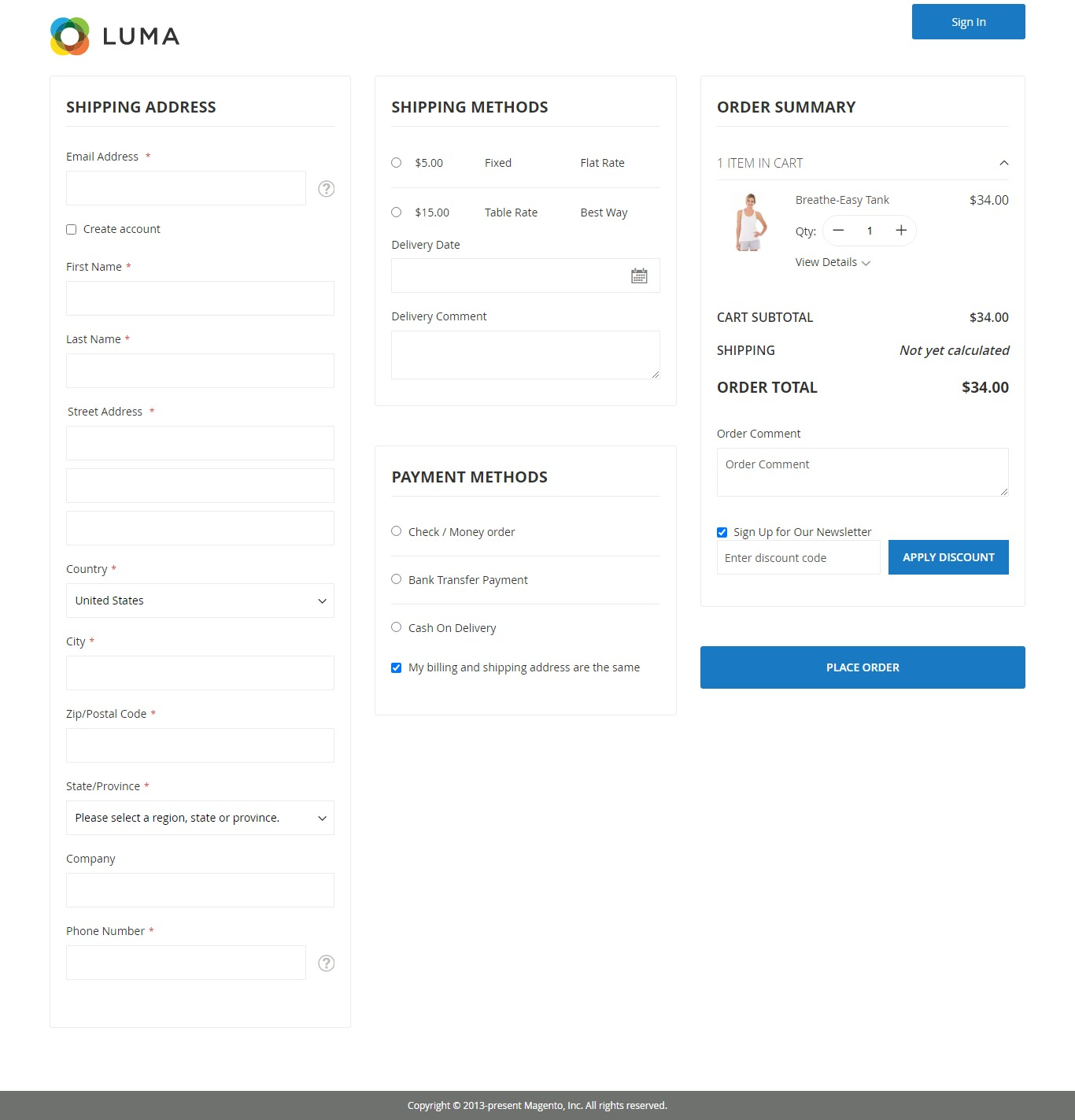Click the Breathe-Easy Tank product thumbnail
This screenshot has height=1120, width=1075.
(751, 222)
